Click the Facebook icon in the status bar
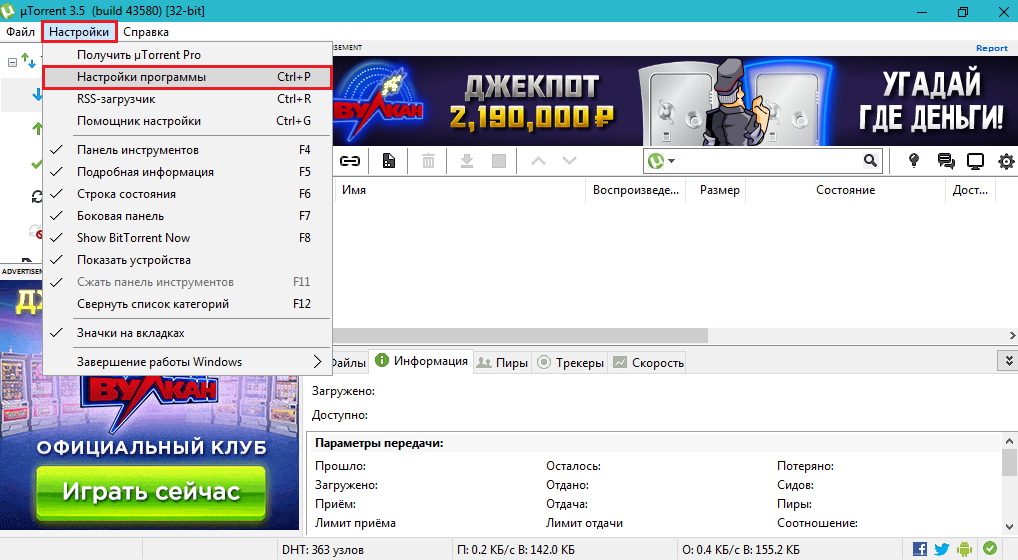This screenshot has width=1018, height=560. [920, 549]
